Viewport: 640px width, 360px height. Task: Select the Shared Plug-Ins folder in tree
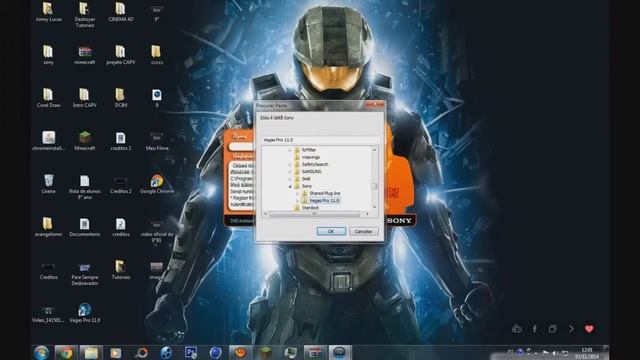324,193
